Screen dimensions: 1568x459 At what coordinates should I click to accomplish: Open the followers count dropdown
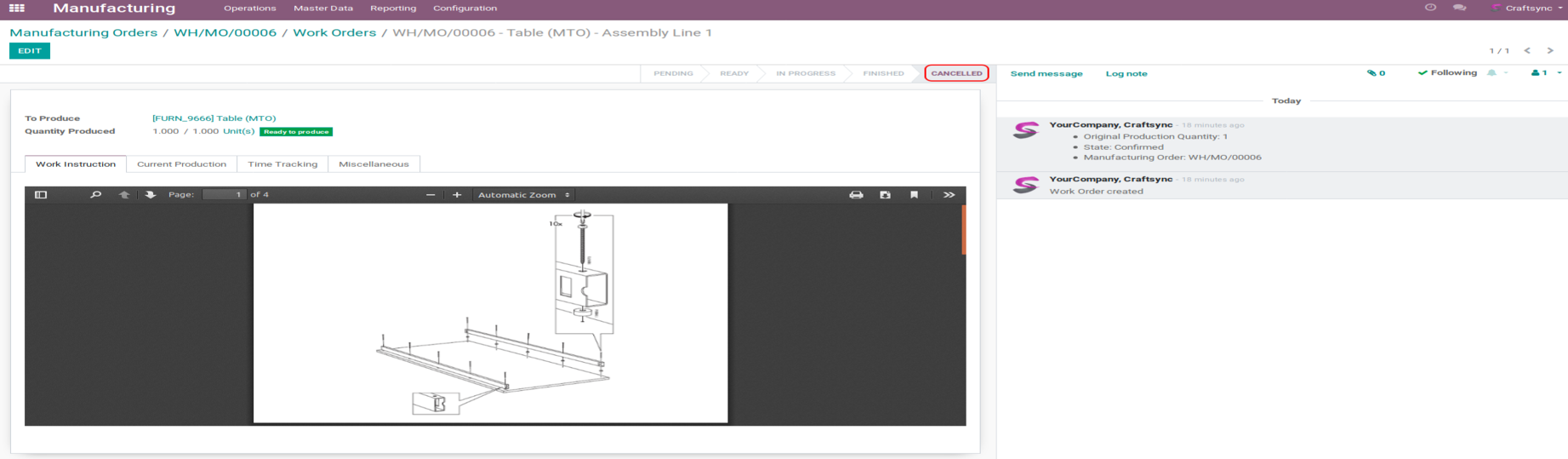[x=1546, y=73]
